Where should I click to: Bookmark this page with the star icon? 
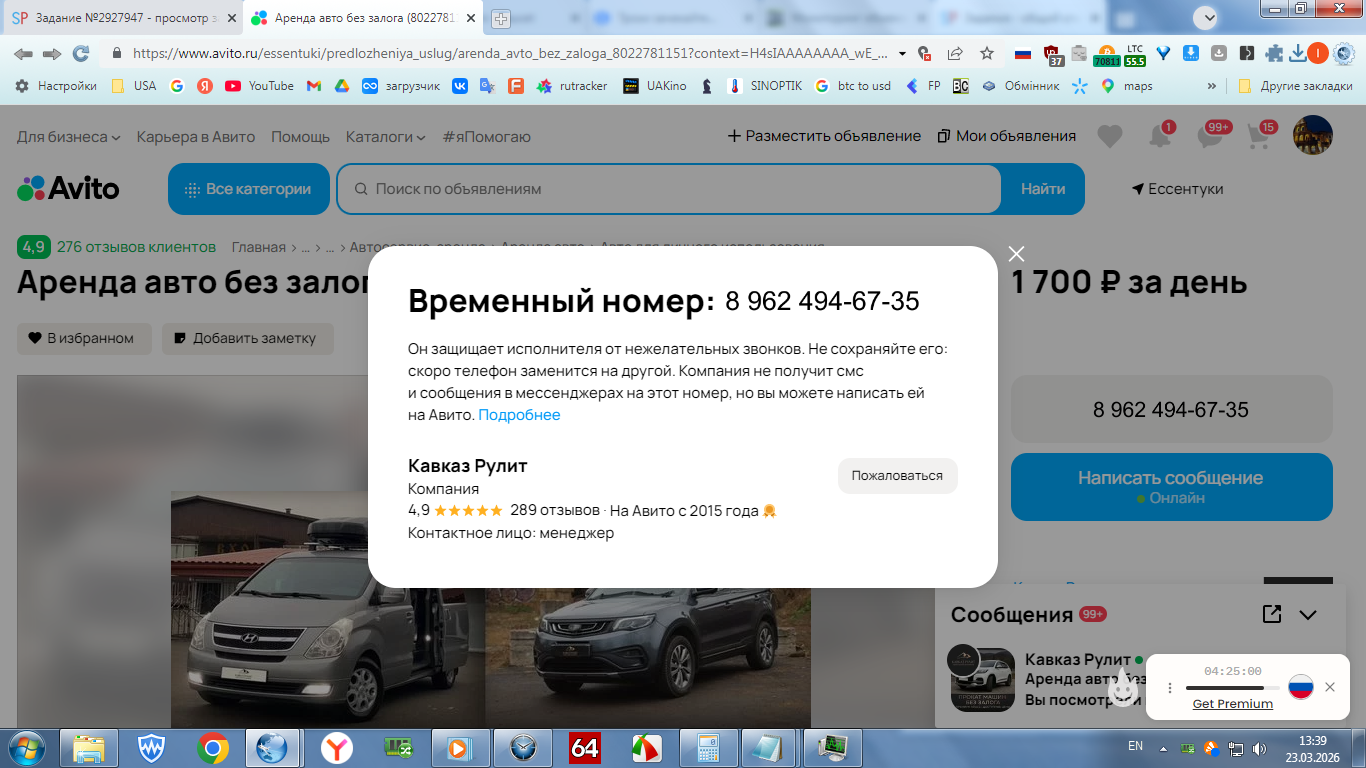pyautogui.click(x=987, y=54)
